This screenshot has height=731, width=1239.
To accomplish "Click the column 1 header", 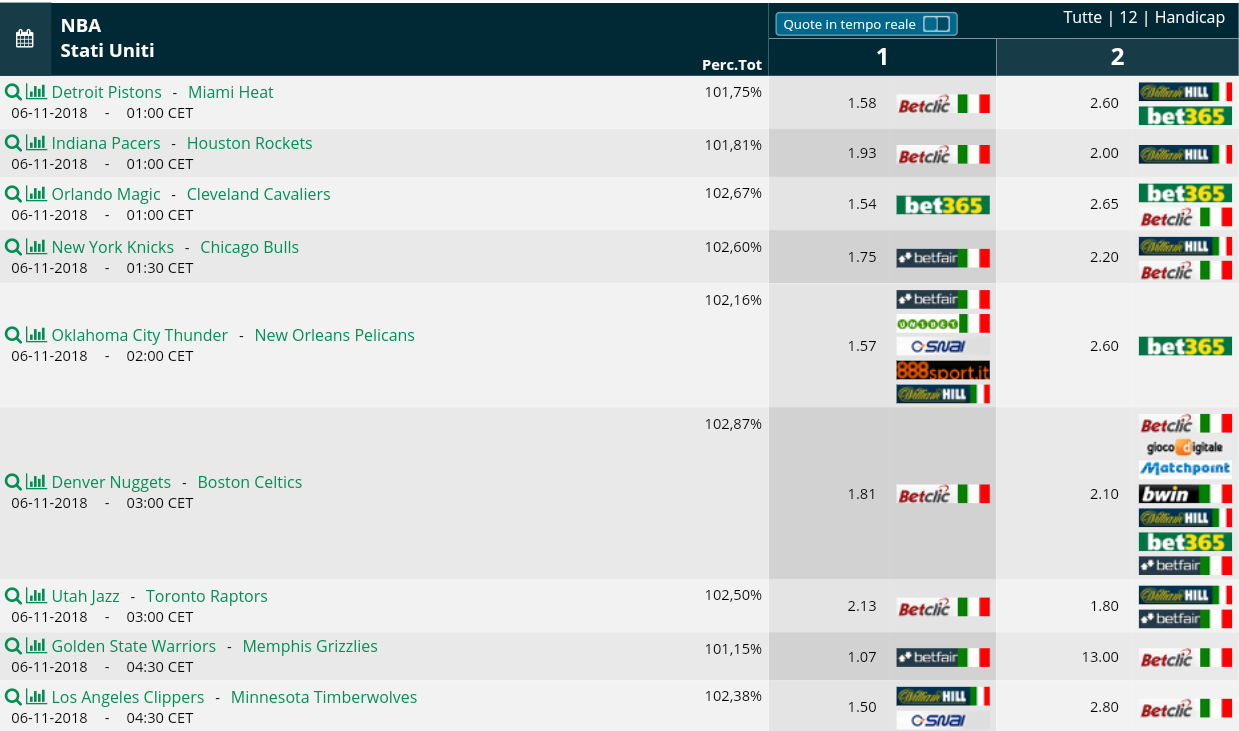I will pyautogui.click(x=882, y=57).
